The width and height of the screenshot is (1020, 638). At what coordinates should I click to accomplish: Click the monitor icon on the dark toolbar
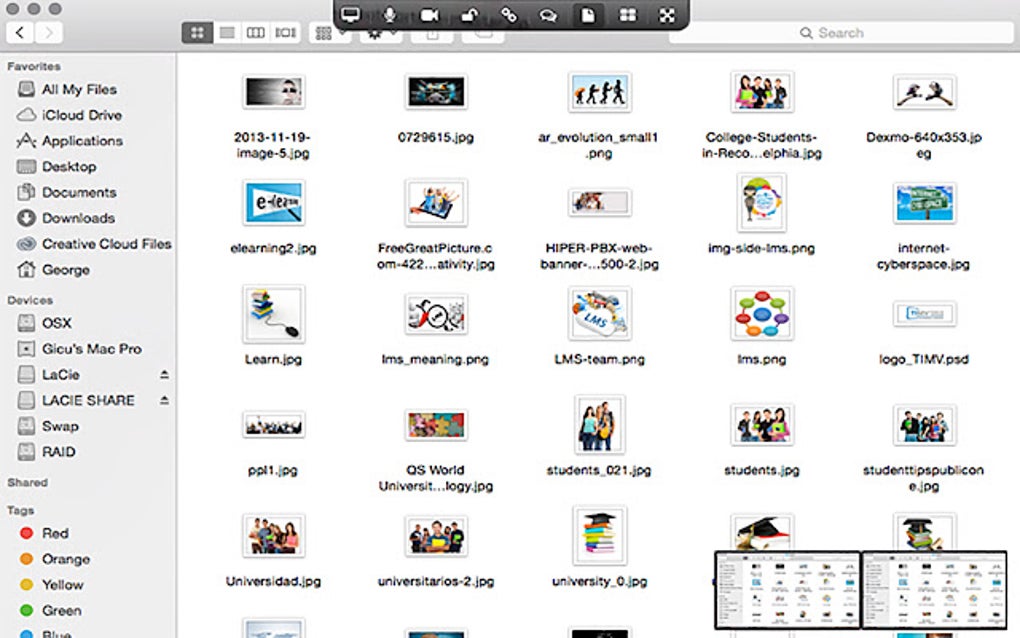pos(349,15)
